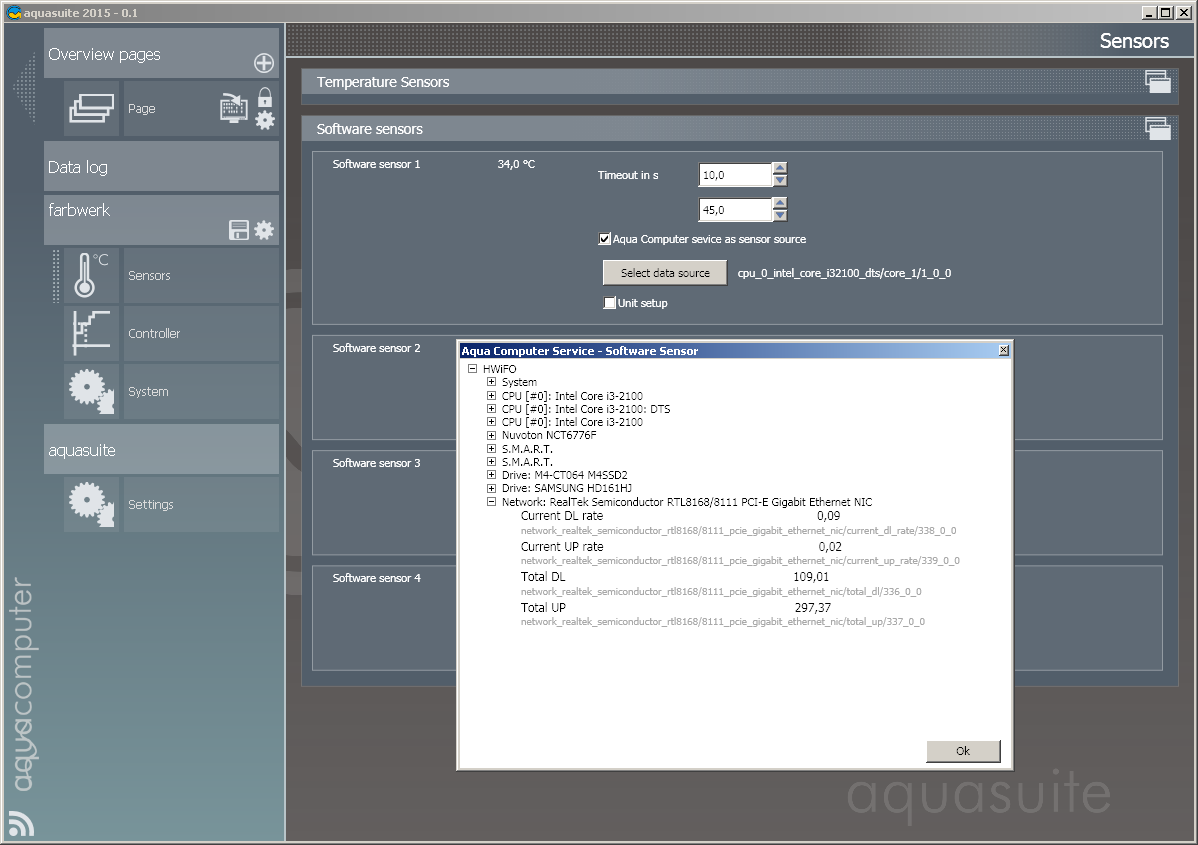The image size is (1198, 845).
Task: Open aquasuite Settings in the sidebar
Action: point(201,504)
